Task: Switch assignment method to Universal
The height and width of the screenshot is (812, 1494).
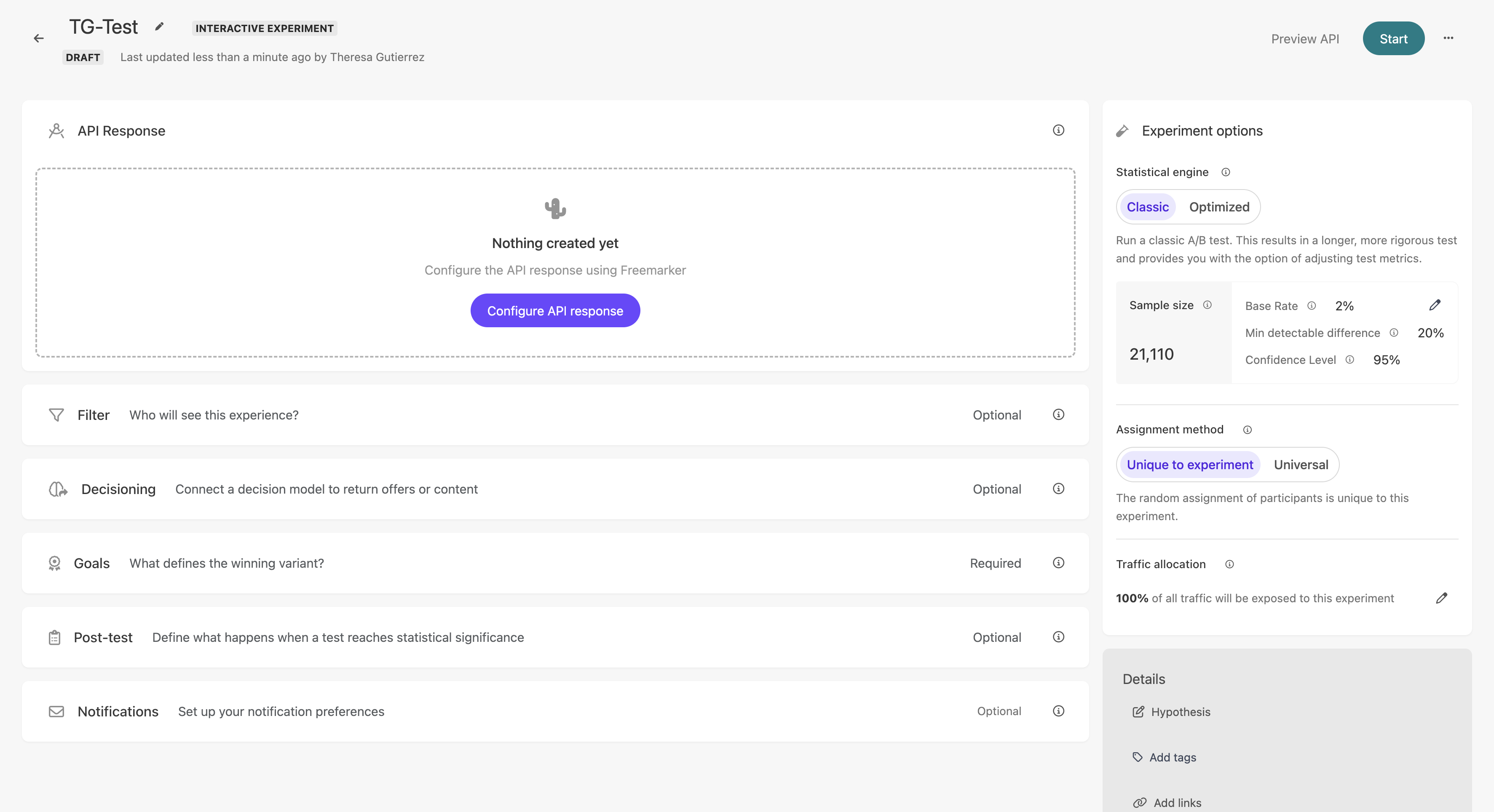Action: coord(1300,464)
